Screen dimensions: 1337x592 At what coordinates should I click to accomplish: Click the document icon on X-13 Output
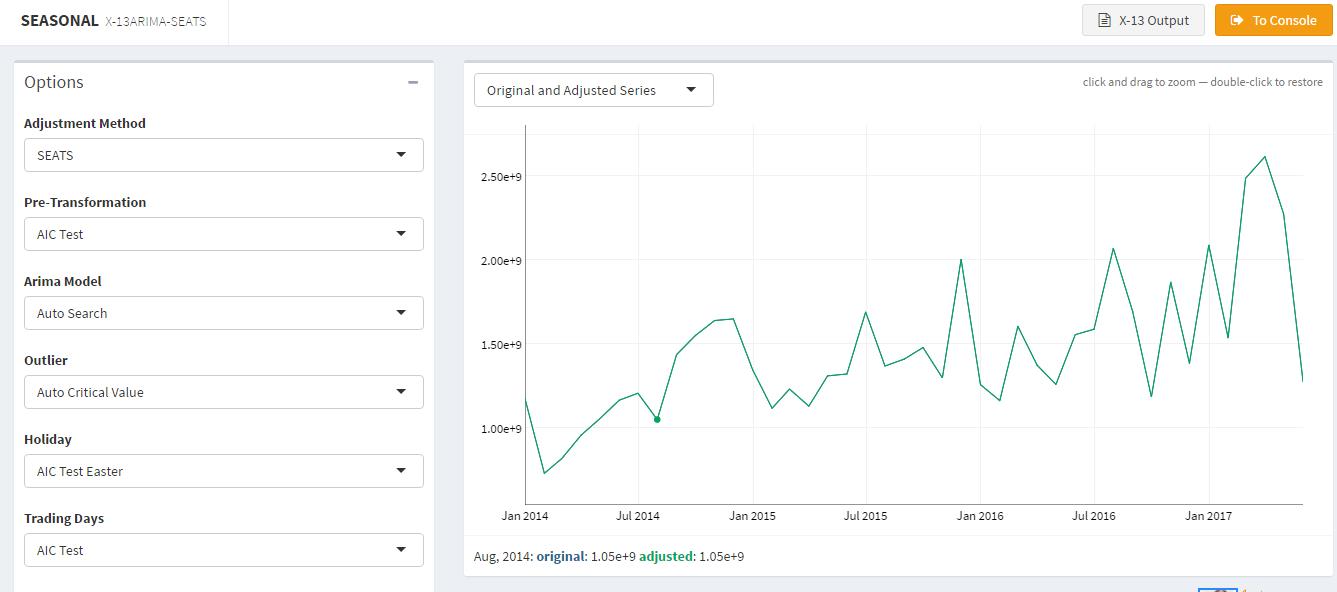pos(1104,20)
